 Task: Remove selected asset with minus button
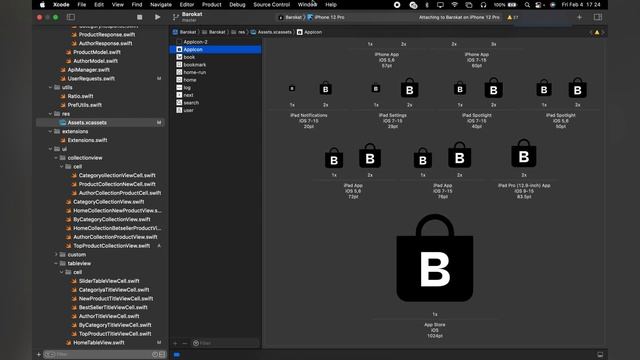pyautogui.click(x=184, y=343)
